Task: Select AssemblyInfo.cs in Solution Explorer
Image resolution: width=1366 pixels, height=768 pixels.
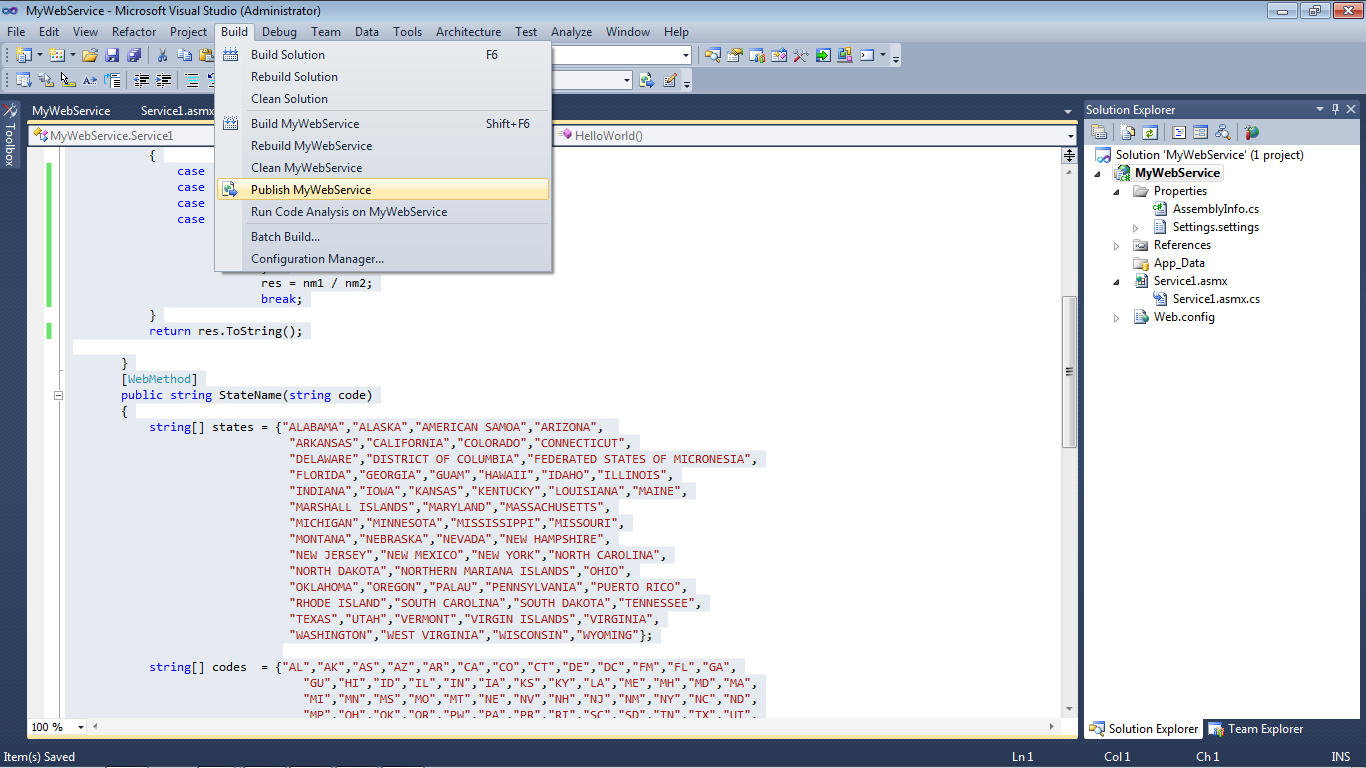Action: point(1215,209)
